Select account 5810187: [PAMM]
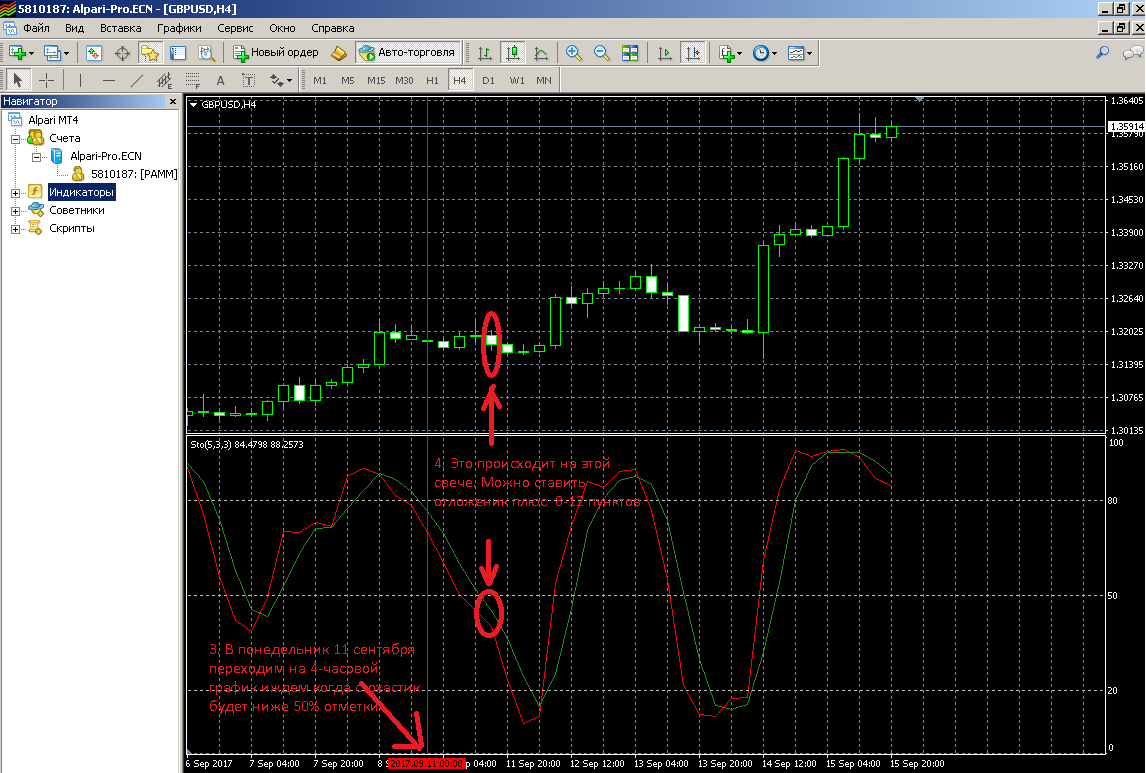The width and height of the screenshot is (1146, 773). (x=134, y=174)
